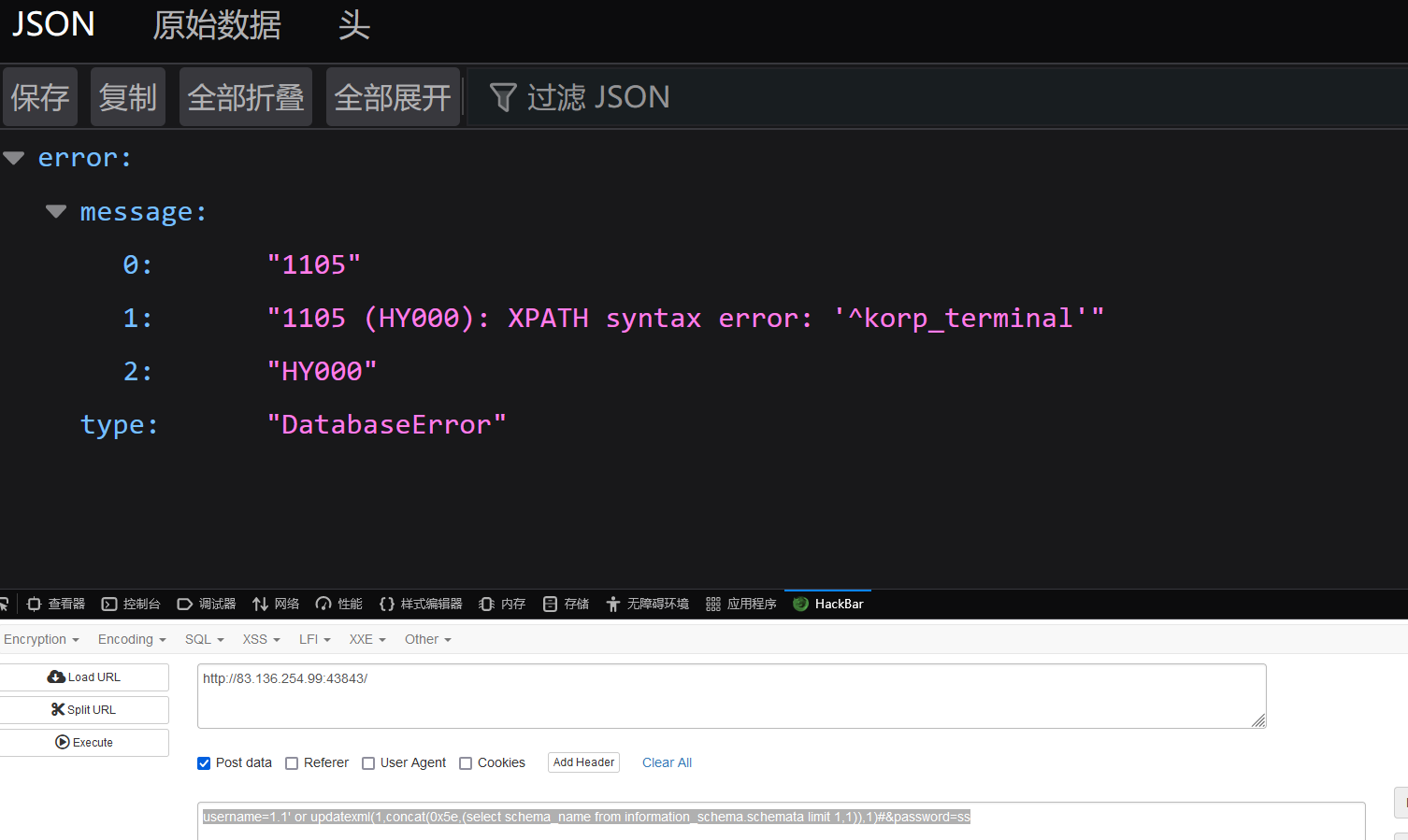Open the 无障碍环境 accessibility panel
1408x840 pixels.
[647, 604]
